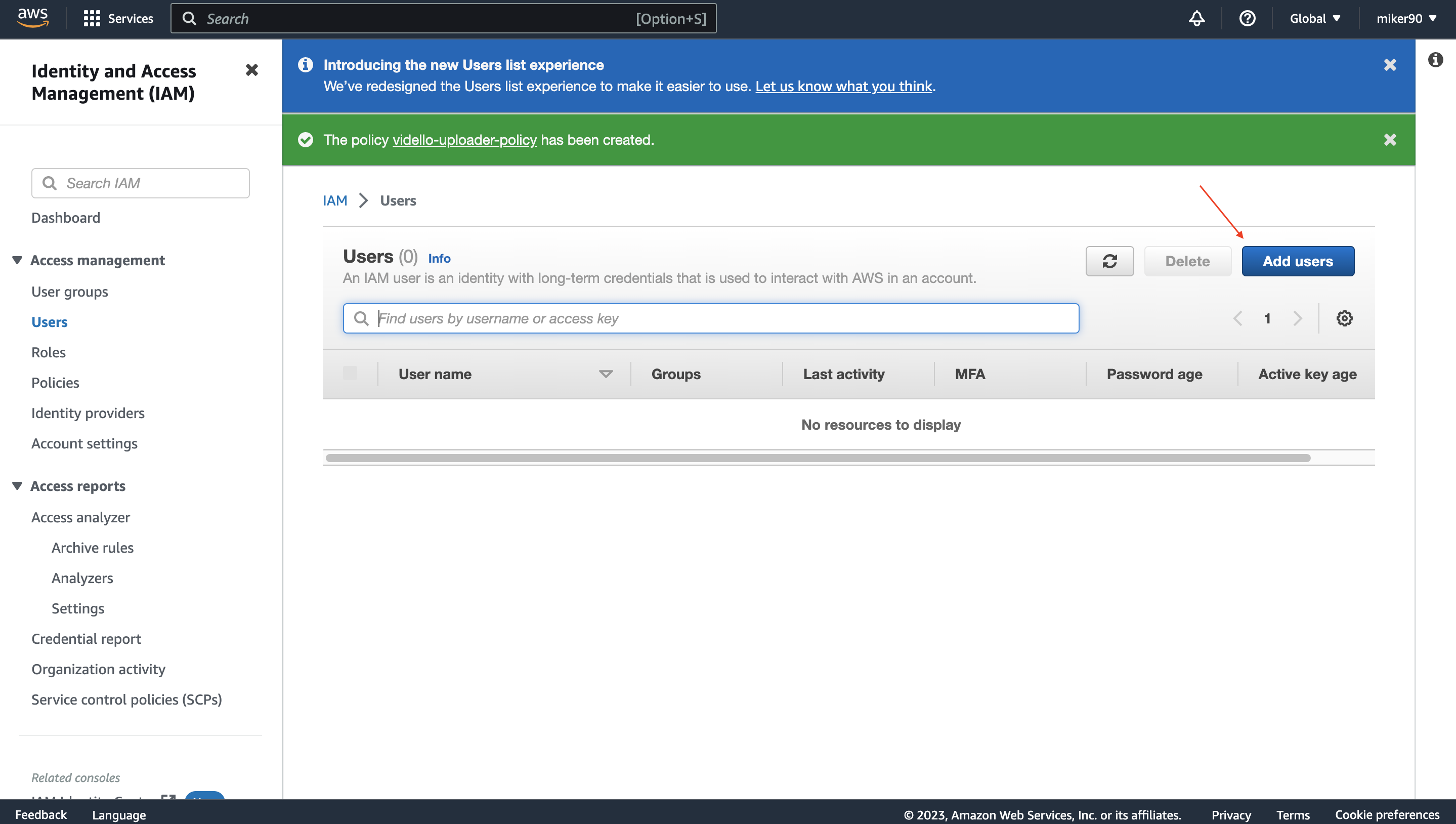Open the vidello-uploader-policy link
This screenshot has height=824, width=1456.
click(464, 140)
